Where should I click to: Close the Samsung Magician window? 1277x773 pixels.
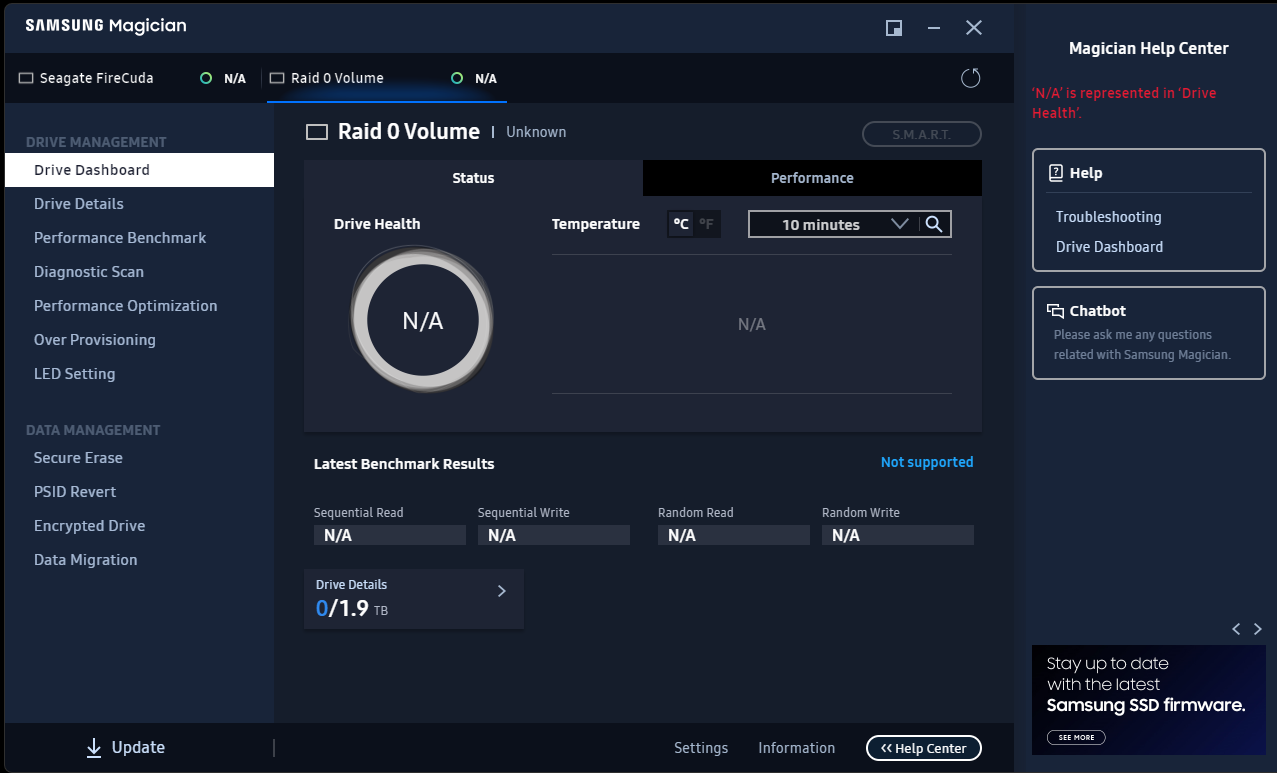974,28
